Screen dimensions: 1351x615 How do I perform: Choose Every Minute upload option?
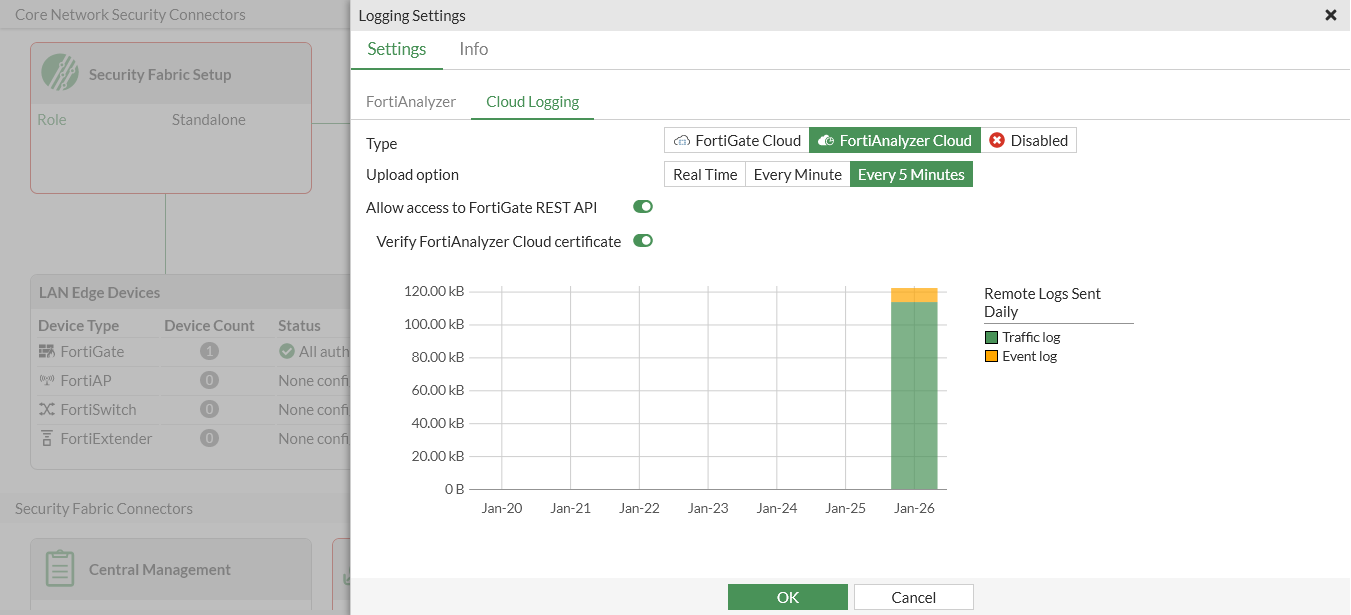[x=797, y=174]
